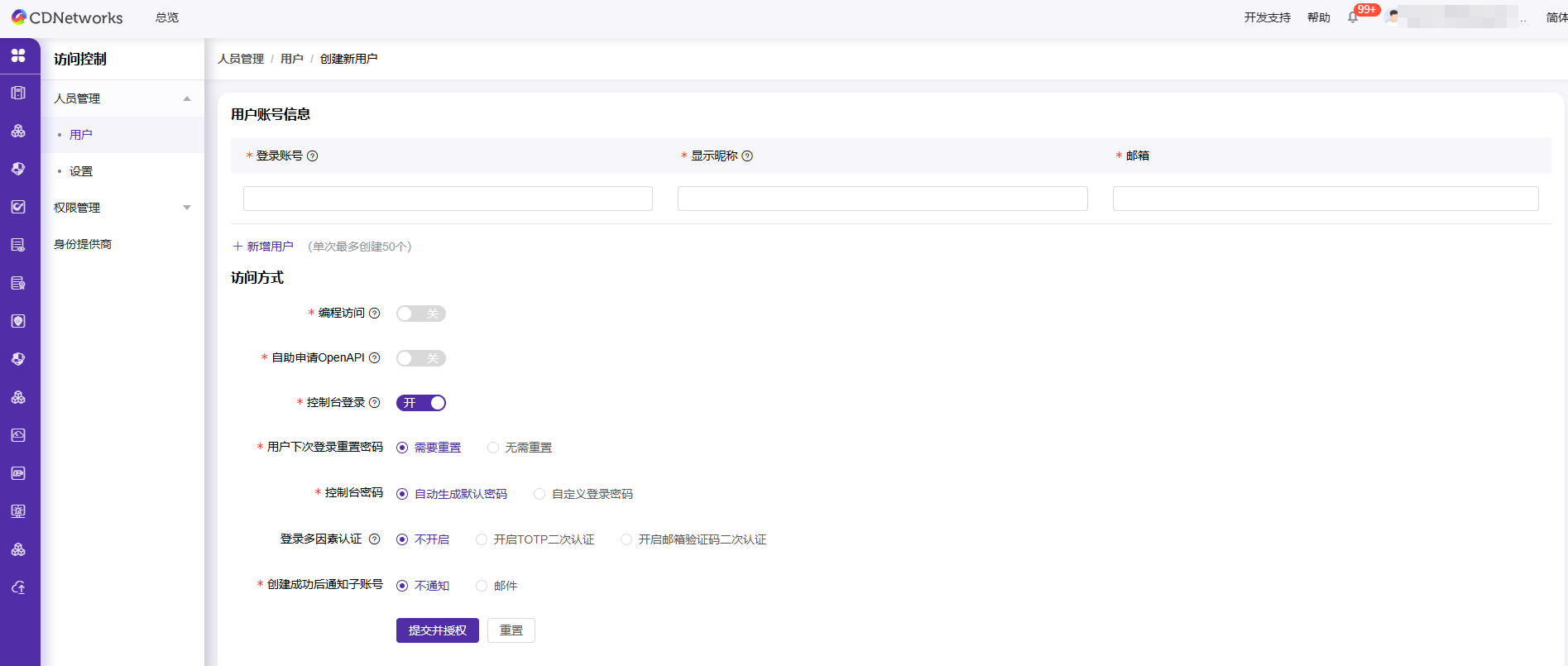Screen dimensions: 1568x666
Task: Expand the 权限管理 section arrow
Action: point(187,208)
